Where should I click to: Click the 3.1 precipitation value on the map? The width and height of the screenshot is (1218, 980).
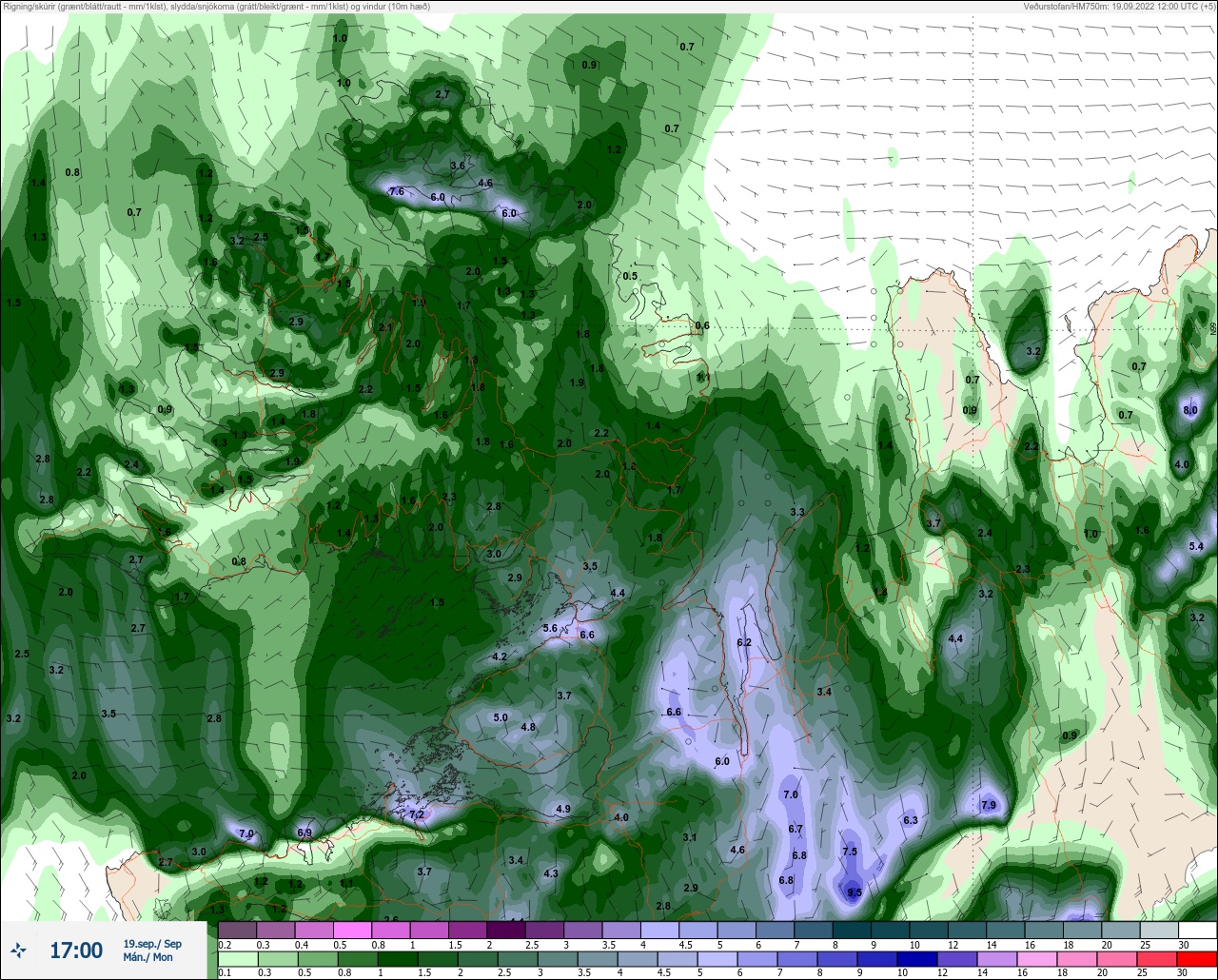[x=690, y=838]
